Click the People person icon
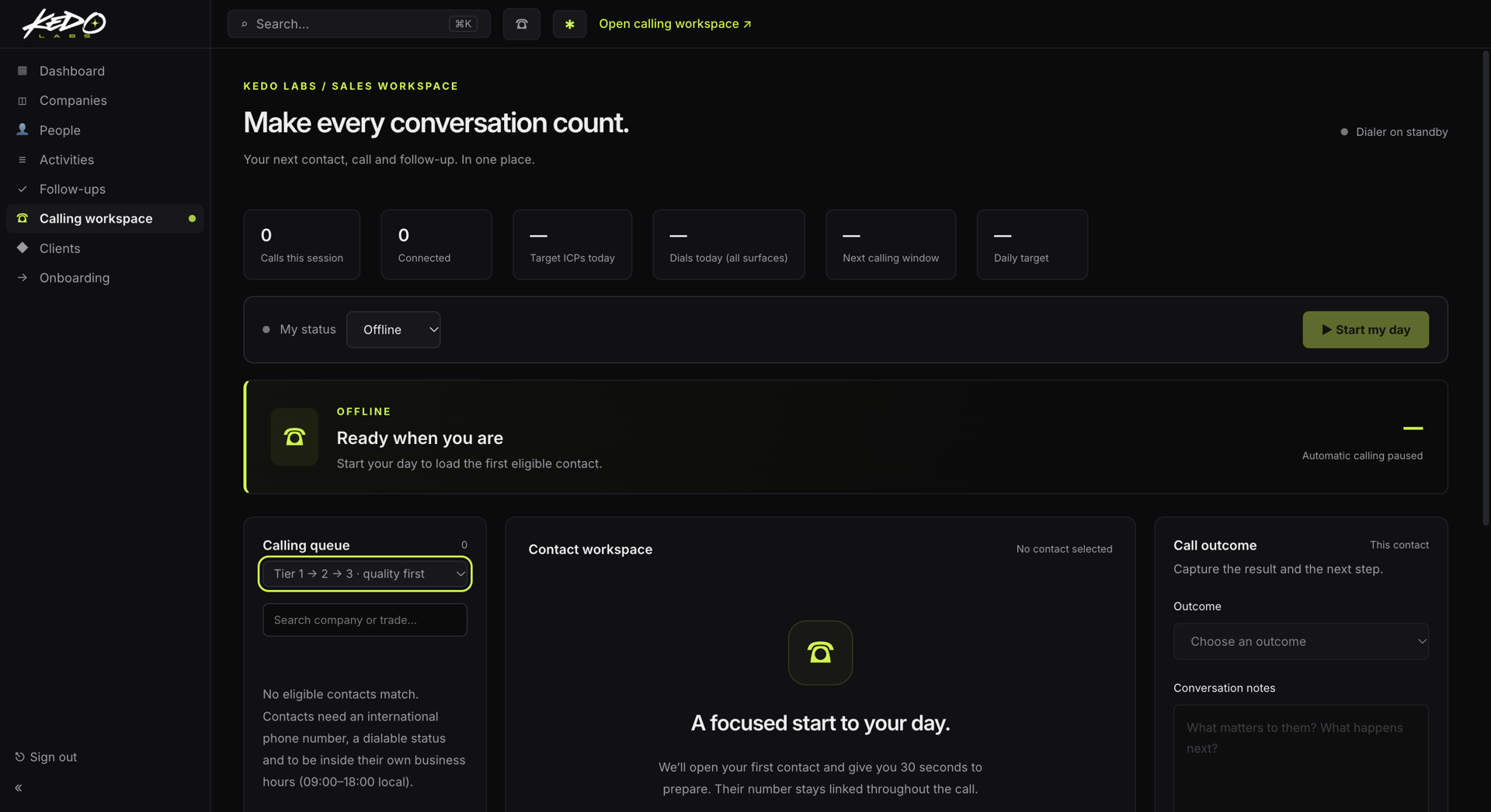This screenshot has height=812, width=1491. point(23,130)
